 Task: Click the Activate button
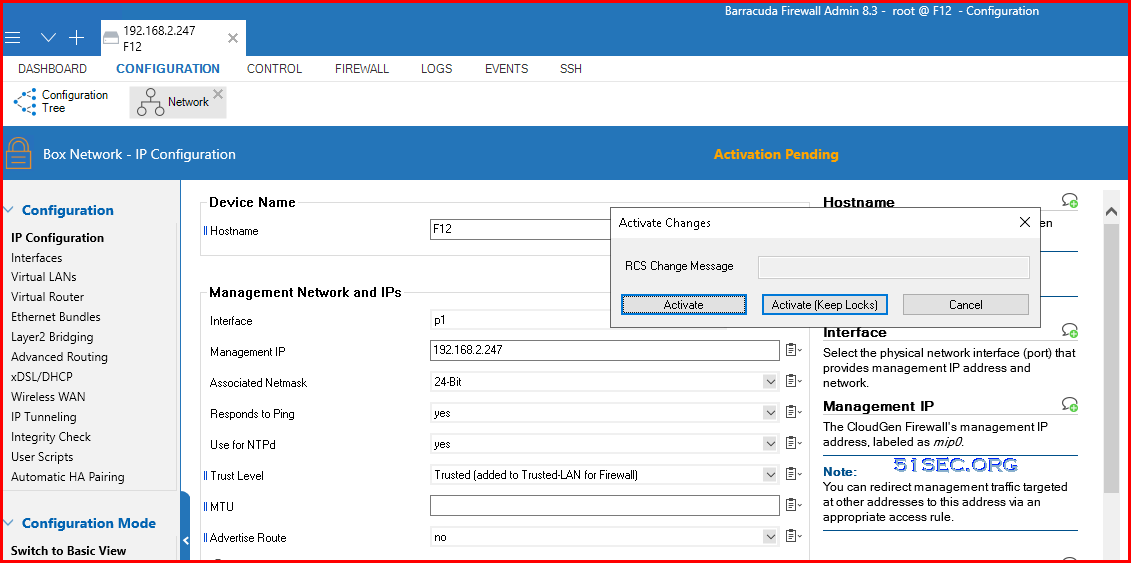(x=684, y=304)
